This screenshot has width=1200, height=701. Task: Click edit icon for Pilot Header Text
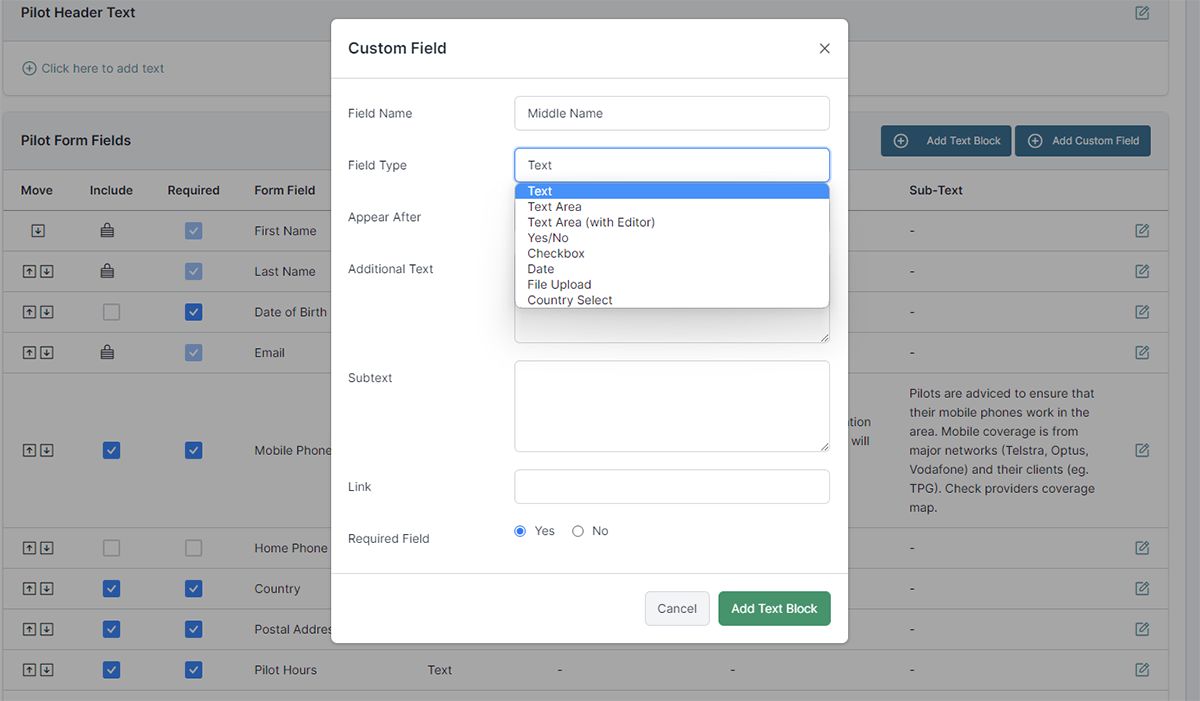point(1142,13)
